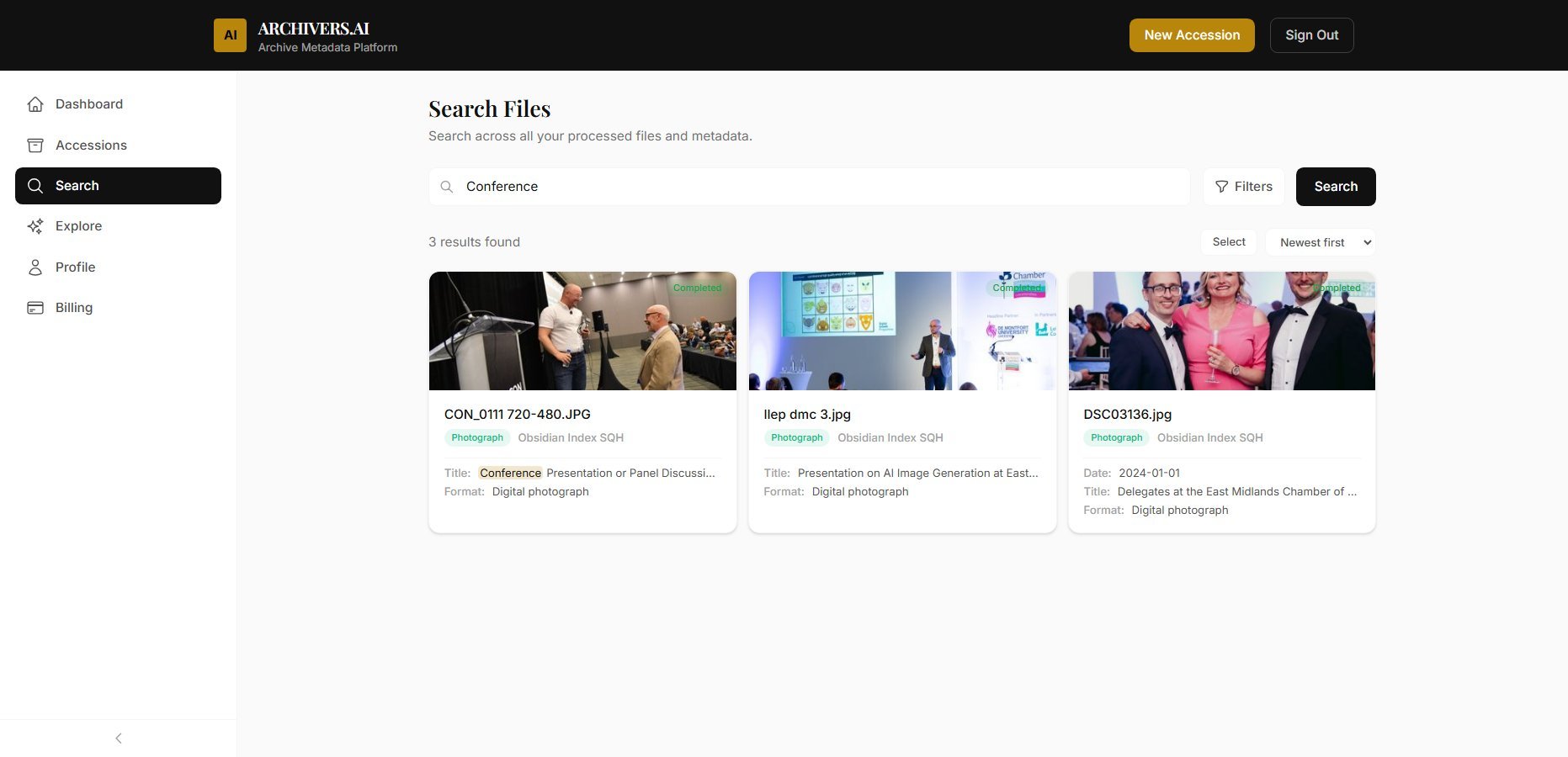1568x757 pixels.
Task: Select the Explore menu entry
Action: [78, 225]
